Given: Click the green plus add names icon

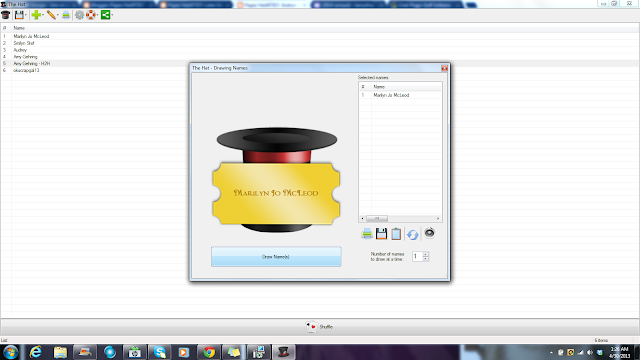Looking at the screenshot, I should tap(36, 15).
